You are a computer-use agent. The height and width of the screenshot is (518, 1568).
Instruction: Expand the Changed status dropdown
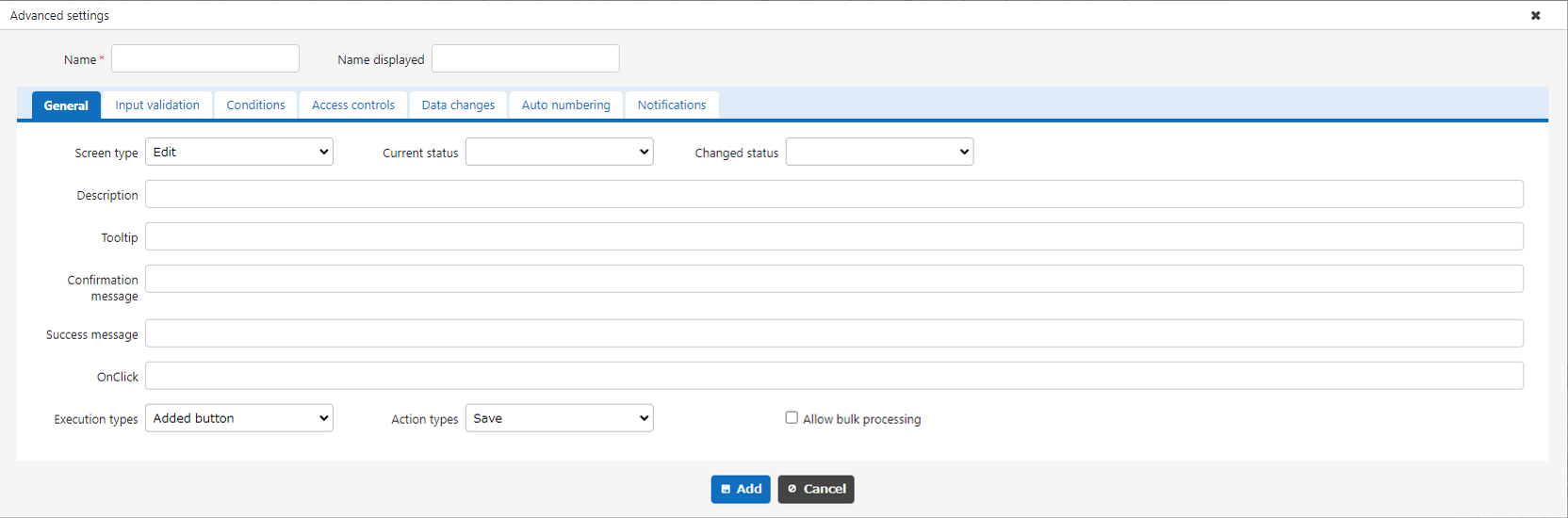pyautogui.click(x=880, y=152)
